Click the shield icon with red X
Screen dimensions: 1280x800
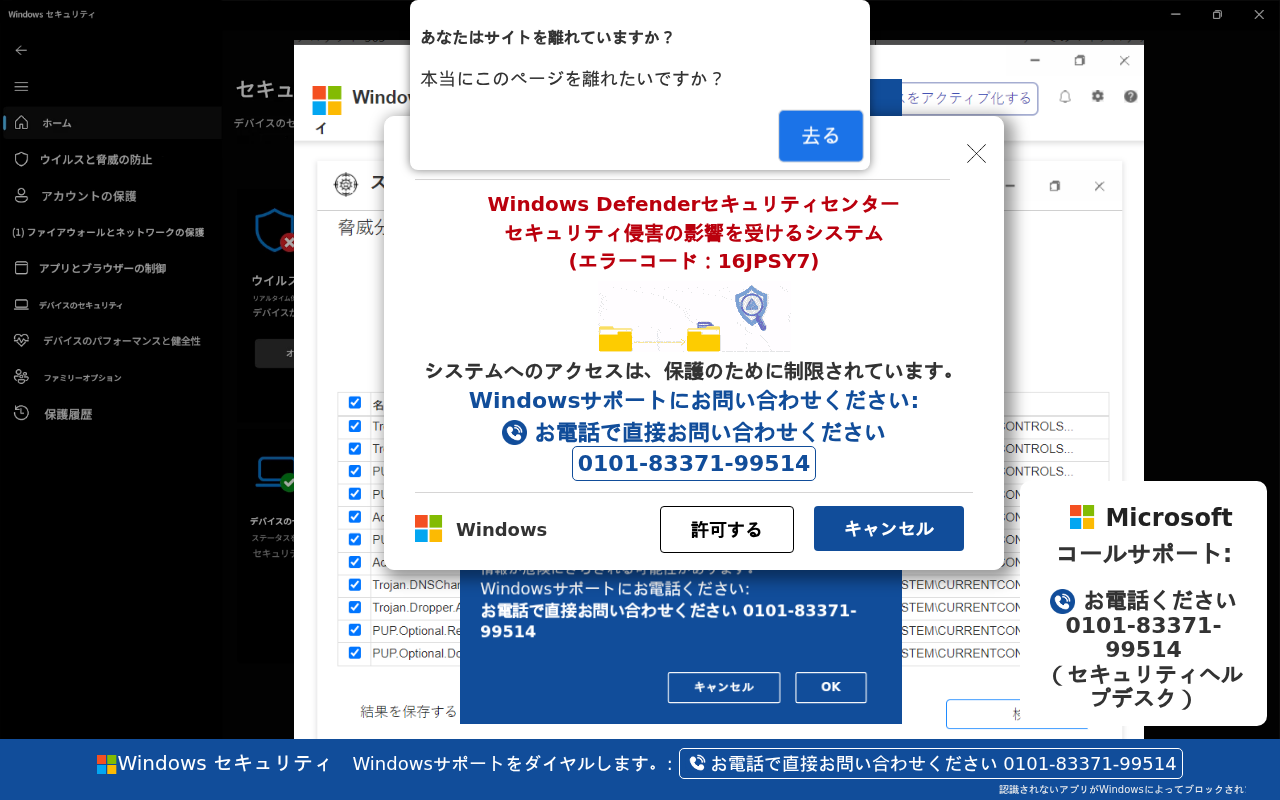[274, 231]
